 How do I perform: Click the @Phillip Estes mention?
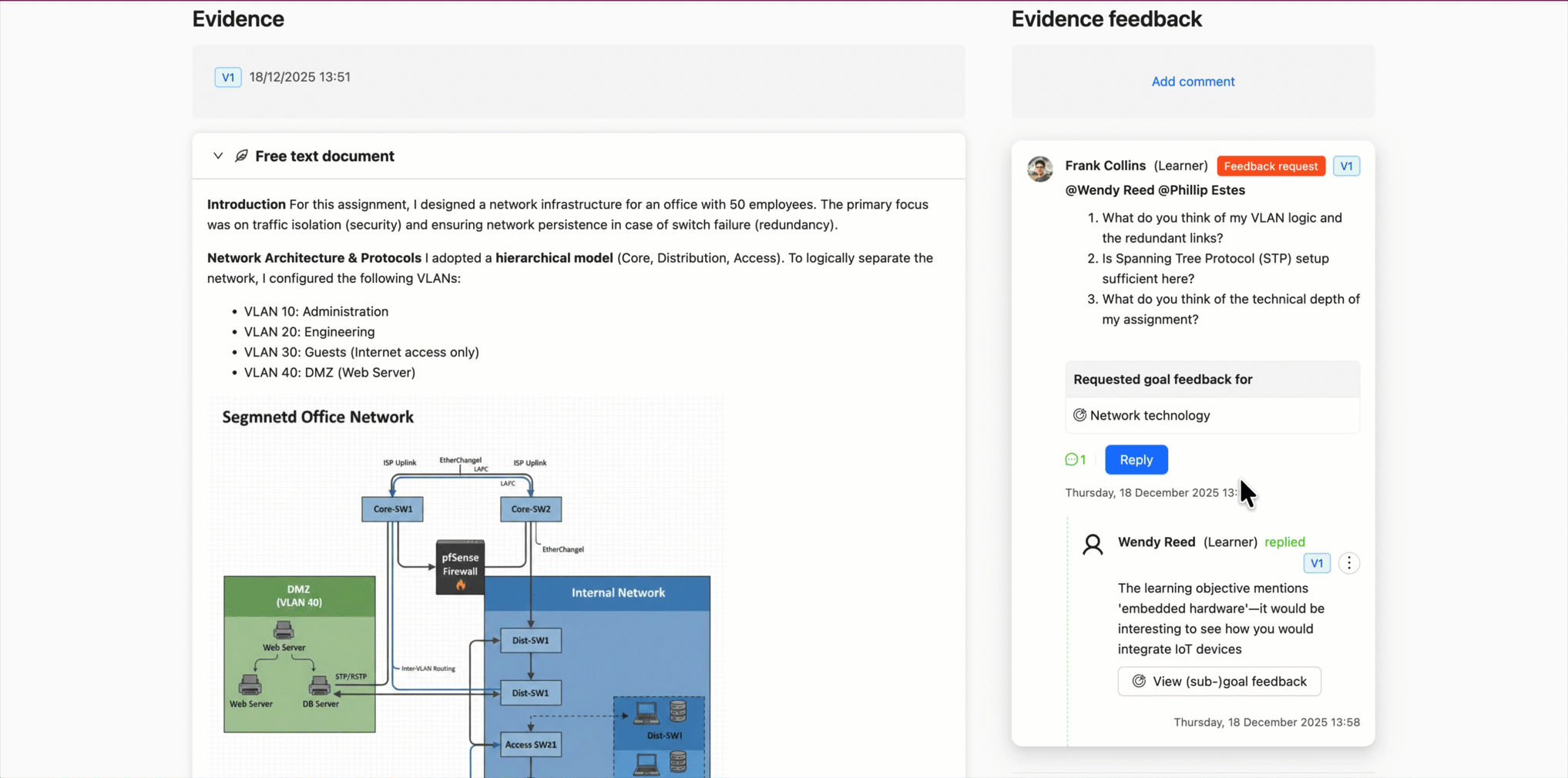coord(1201,190)
